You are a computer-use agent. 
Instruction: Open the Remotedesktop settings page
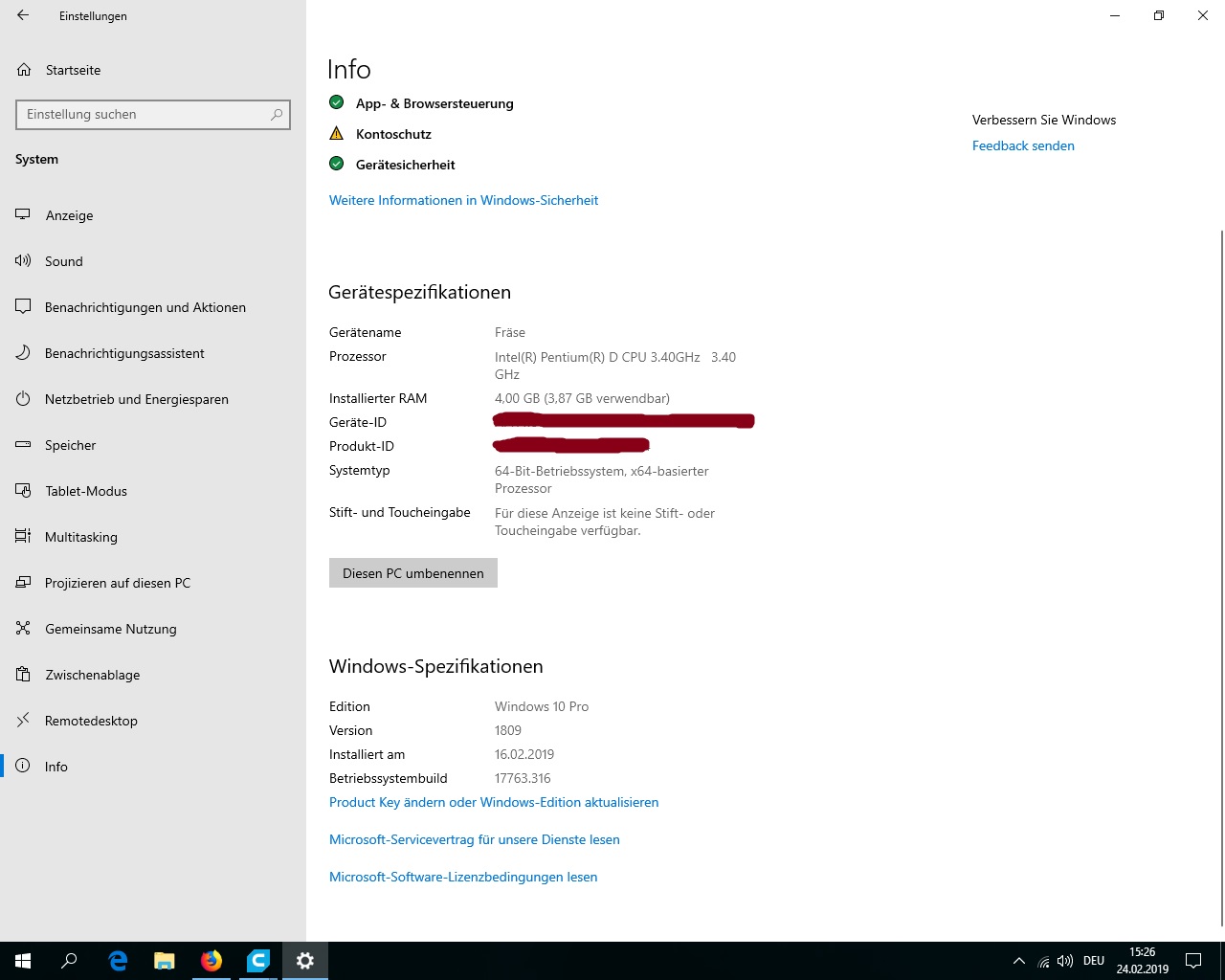tap(153, 721)
